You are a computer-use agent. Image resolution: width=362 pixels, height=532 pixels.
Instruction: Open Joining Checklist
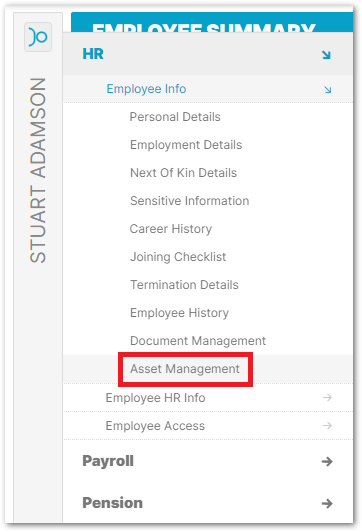click(x=178, y=257)
